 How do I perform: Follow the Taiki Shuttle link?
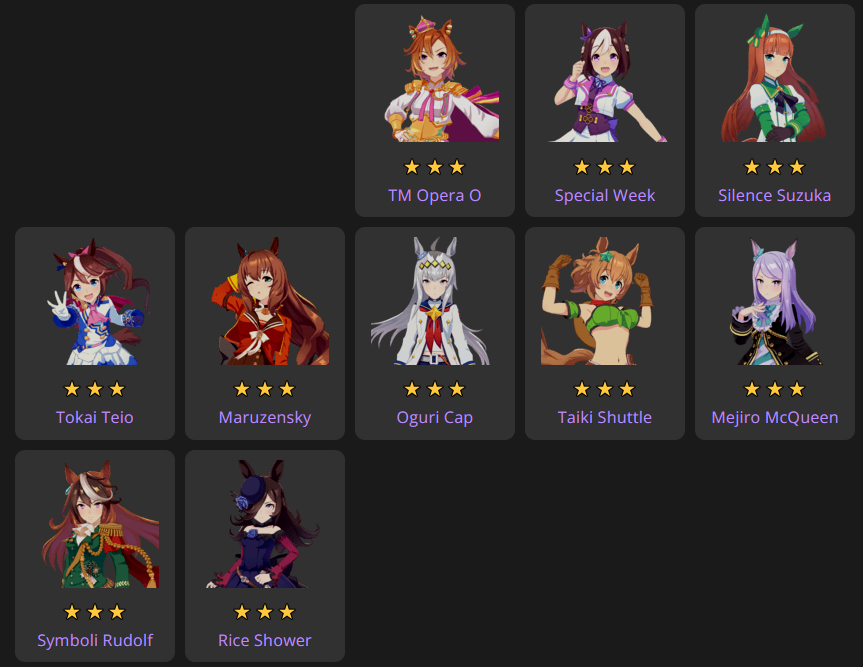(x=605, y=417)
